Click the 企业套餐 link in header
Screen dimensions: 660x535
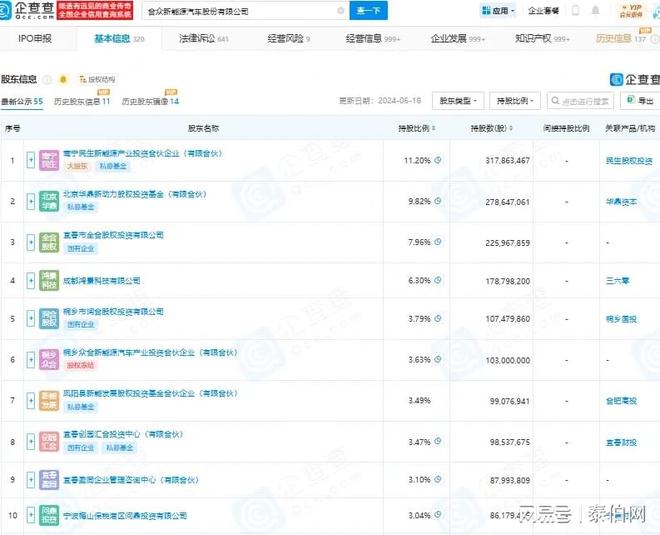[x=543, y=11]
